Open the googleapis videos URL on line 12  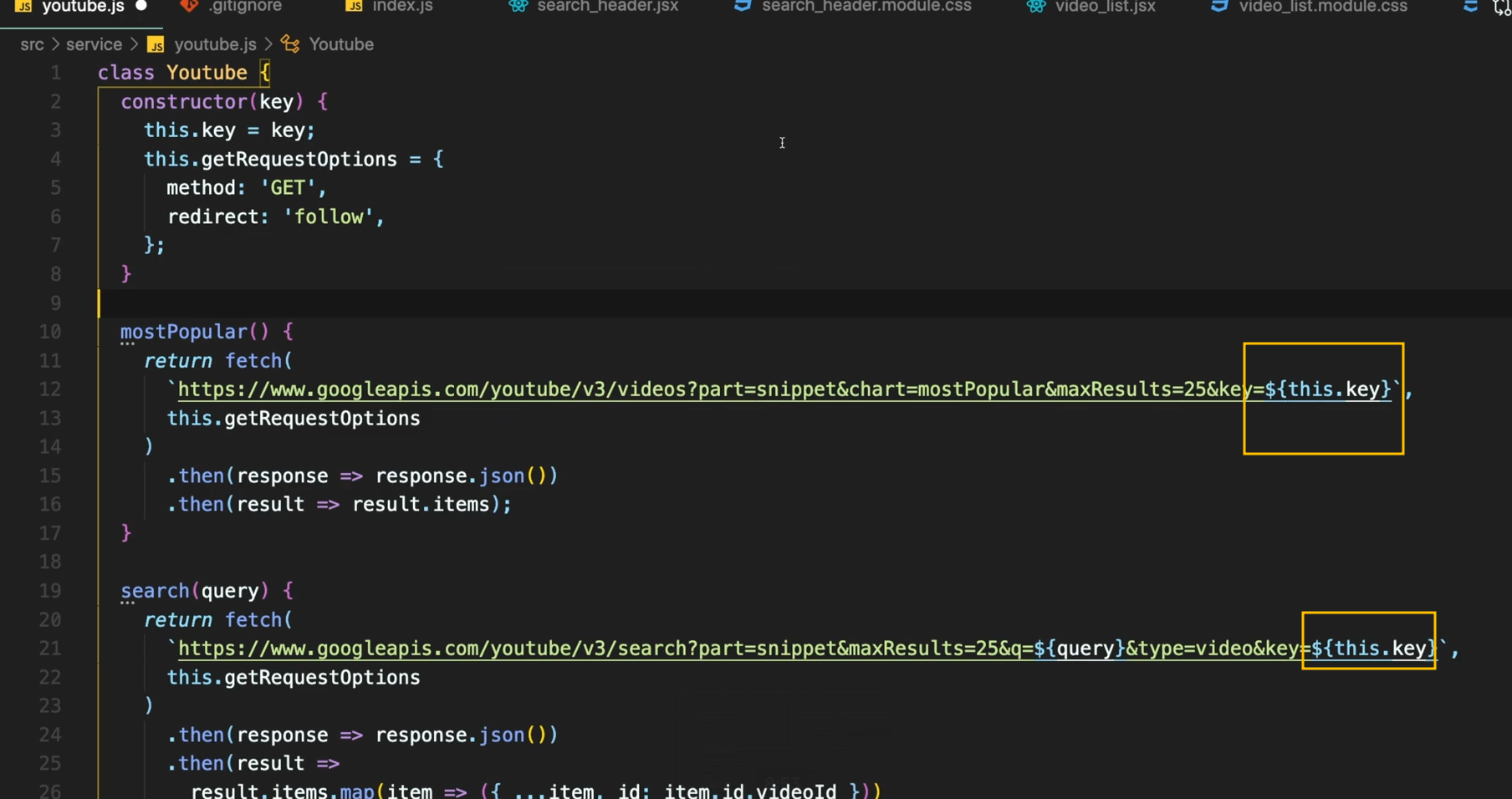[784, 389]
